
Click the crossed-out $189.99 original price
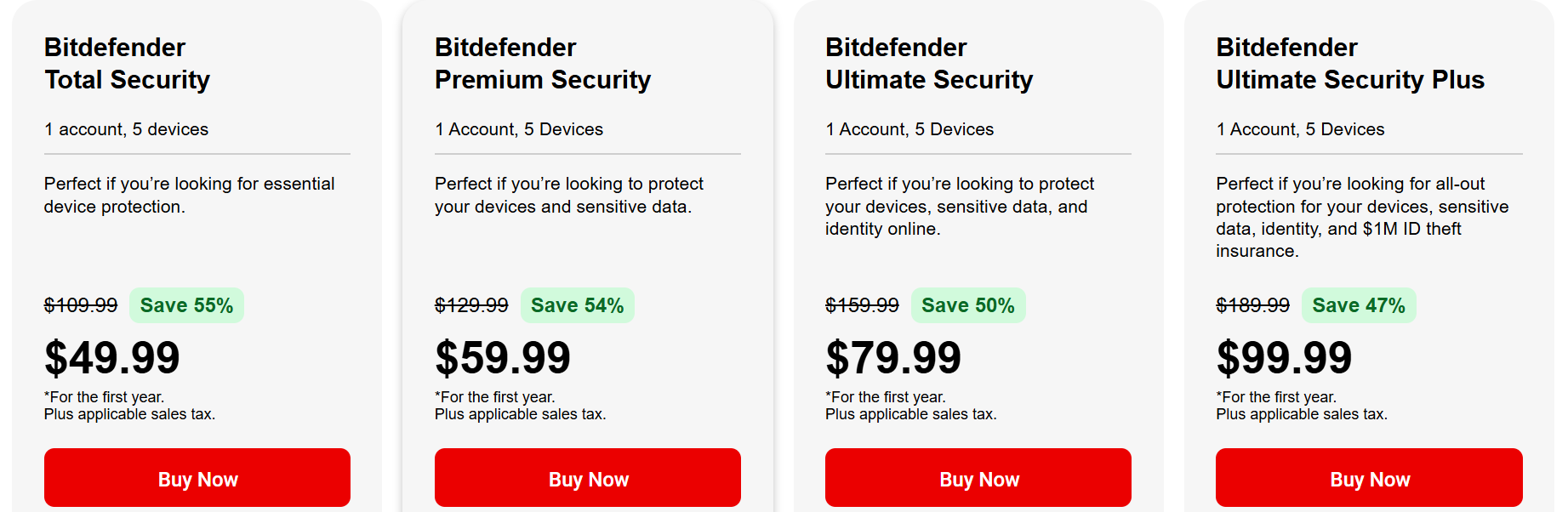(x=1252, y=304)
